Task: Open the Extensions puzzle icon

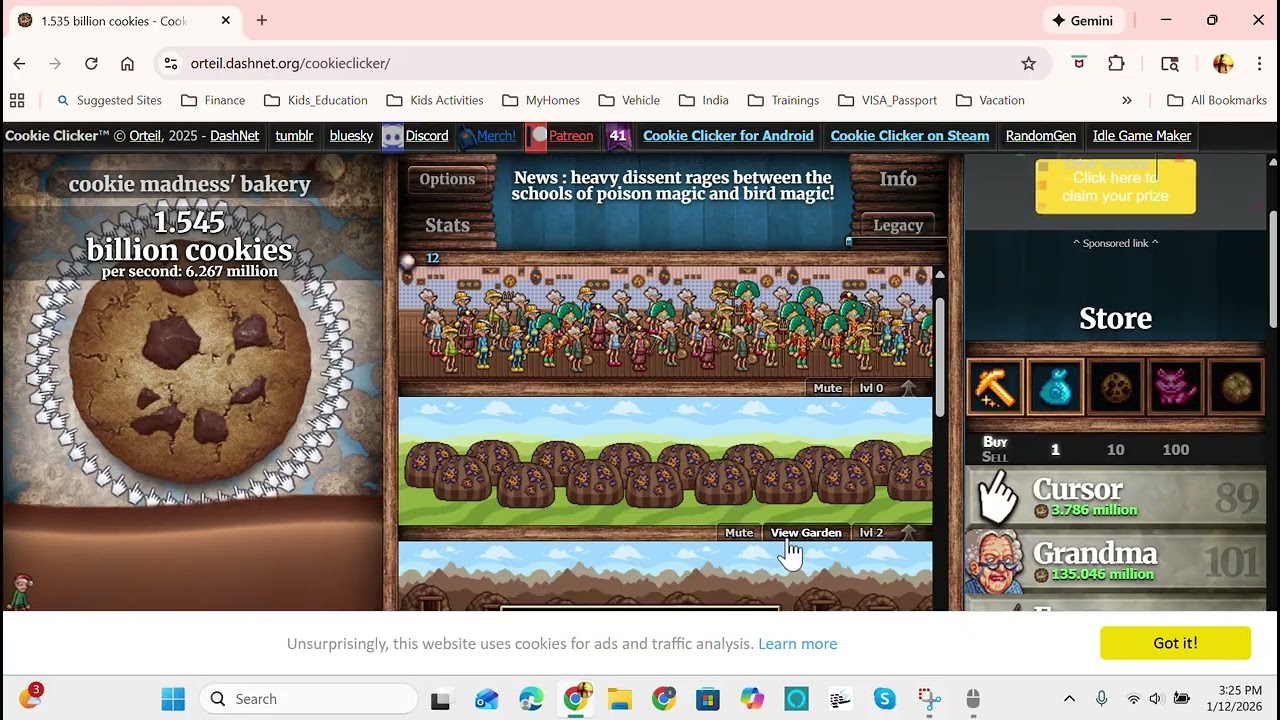Action: pyautogui.click(x=1116, y=63)
